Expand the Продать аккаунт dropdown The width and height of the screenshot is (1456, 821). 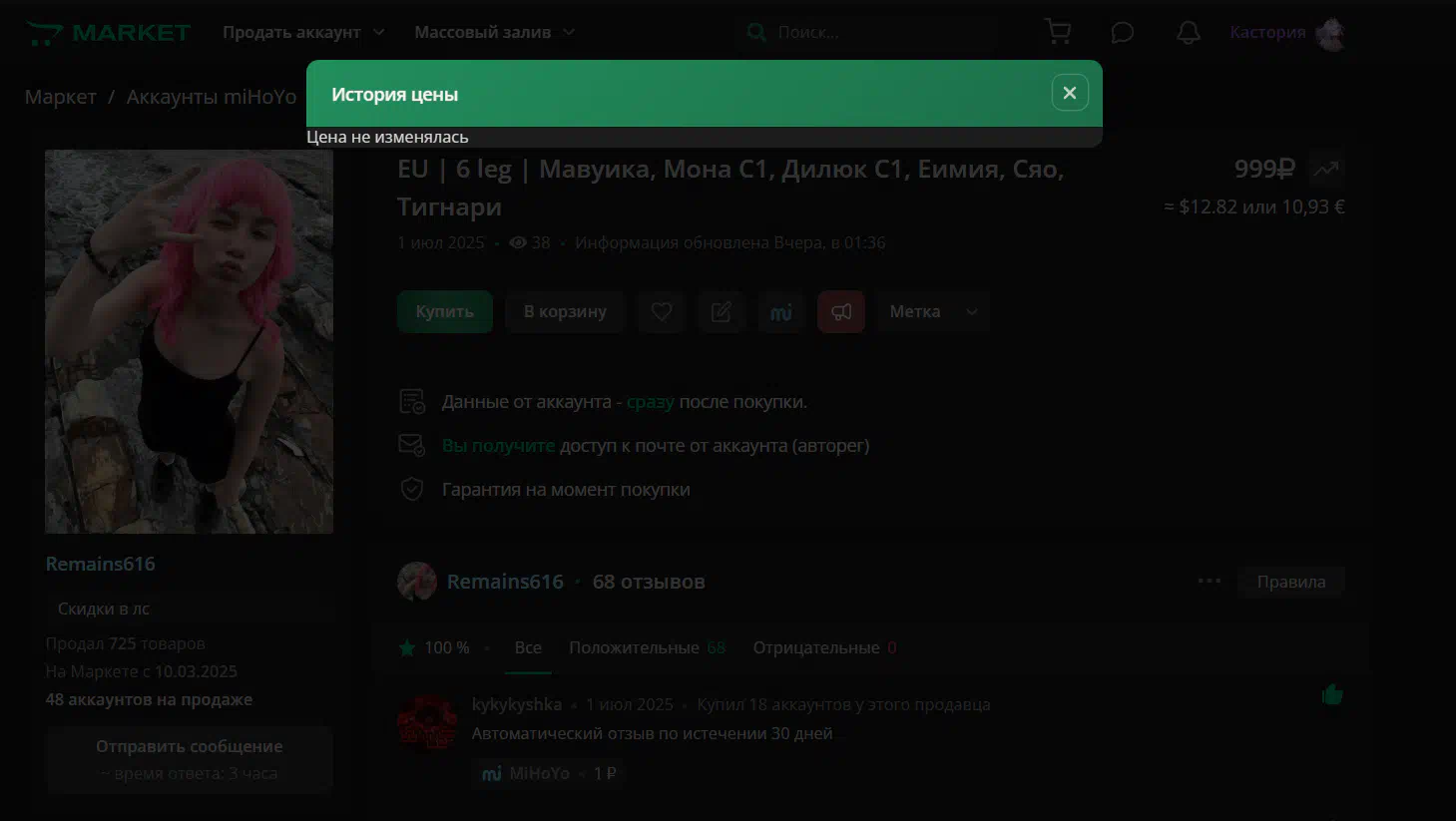click(303, 32)
